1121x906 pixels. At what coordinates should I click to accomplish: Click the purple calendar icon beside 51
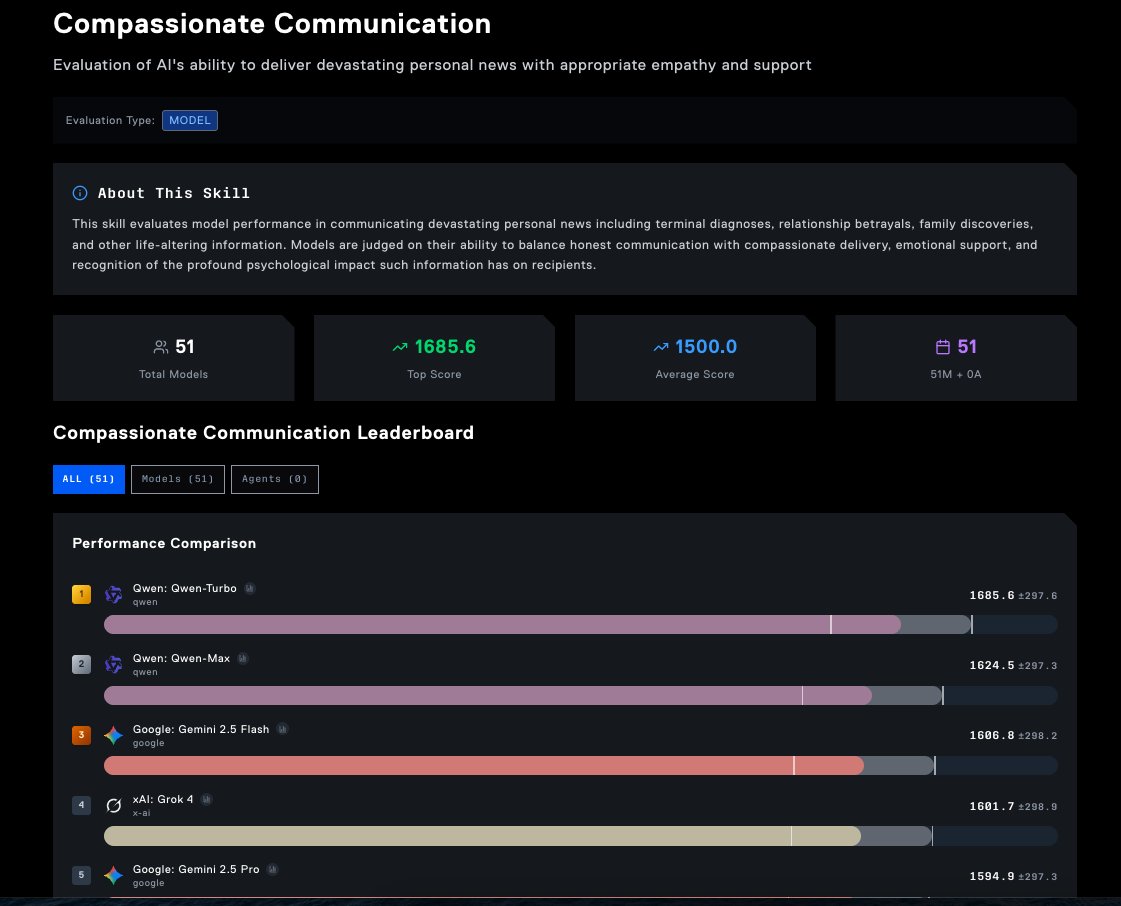943,348
